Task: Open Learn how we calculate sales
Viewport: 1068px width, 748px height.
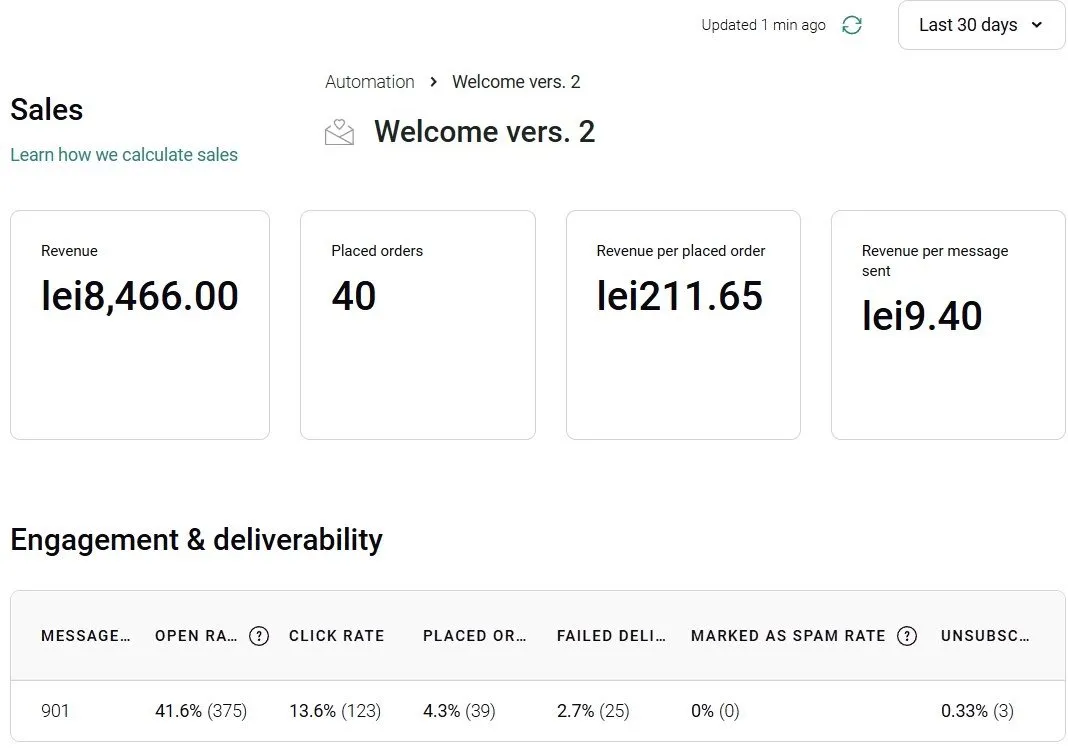Action: pyautogui.click(x=124, y=155)
